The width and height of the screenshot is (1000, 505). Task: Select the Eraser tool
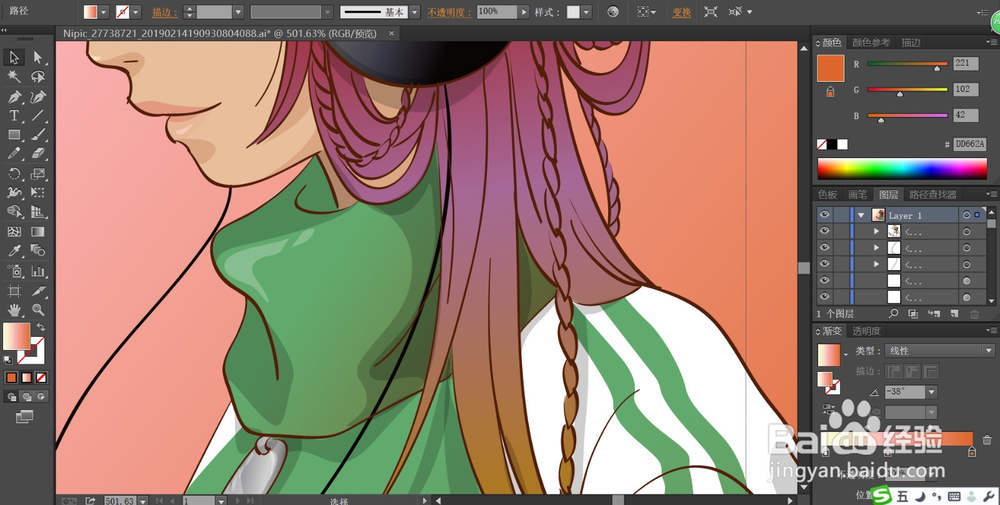pyautogui.click(x=38, y=154)
